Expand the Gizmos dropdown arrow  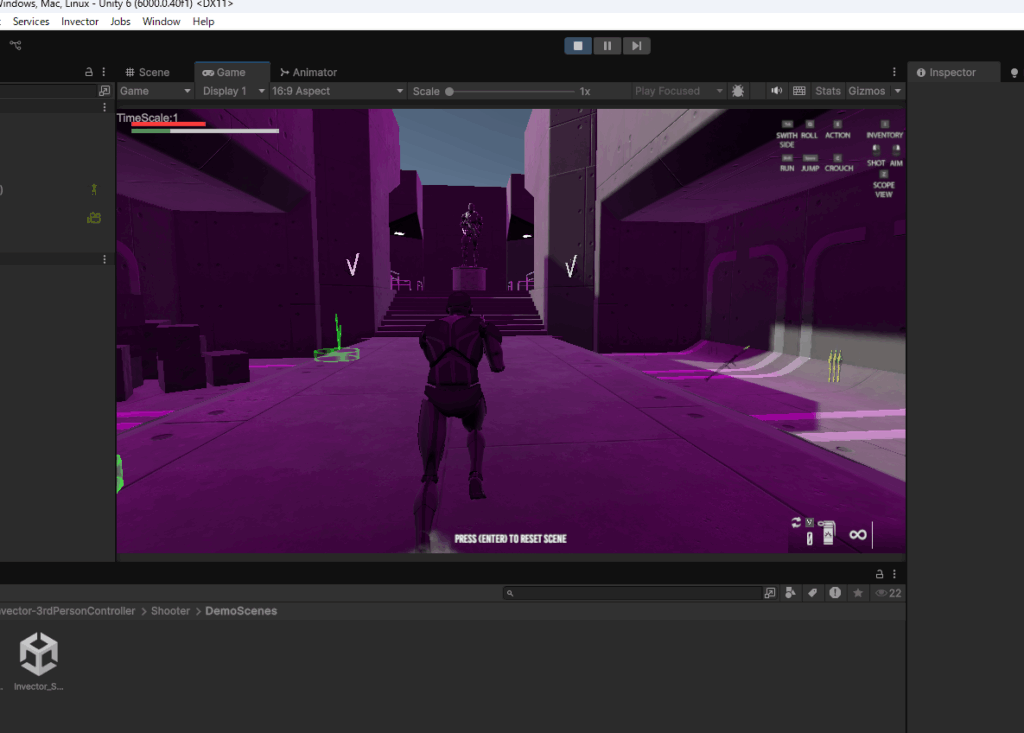point(897,91)
